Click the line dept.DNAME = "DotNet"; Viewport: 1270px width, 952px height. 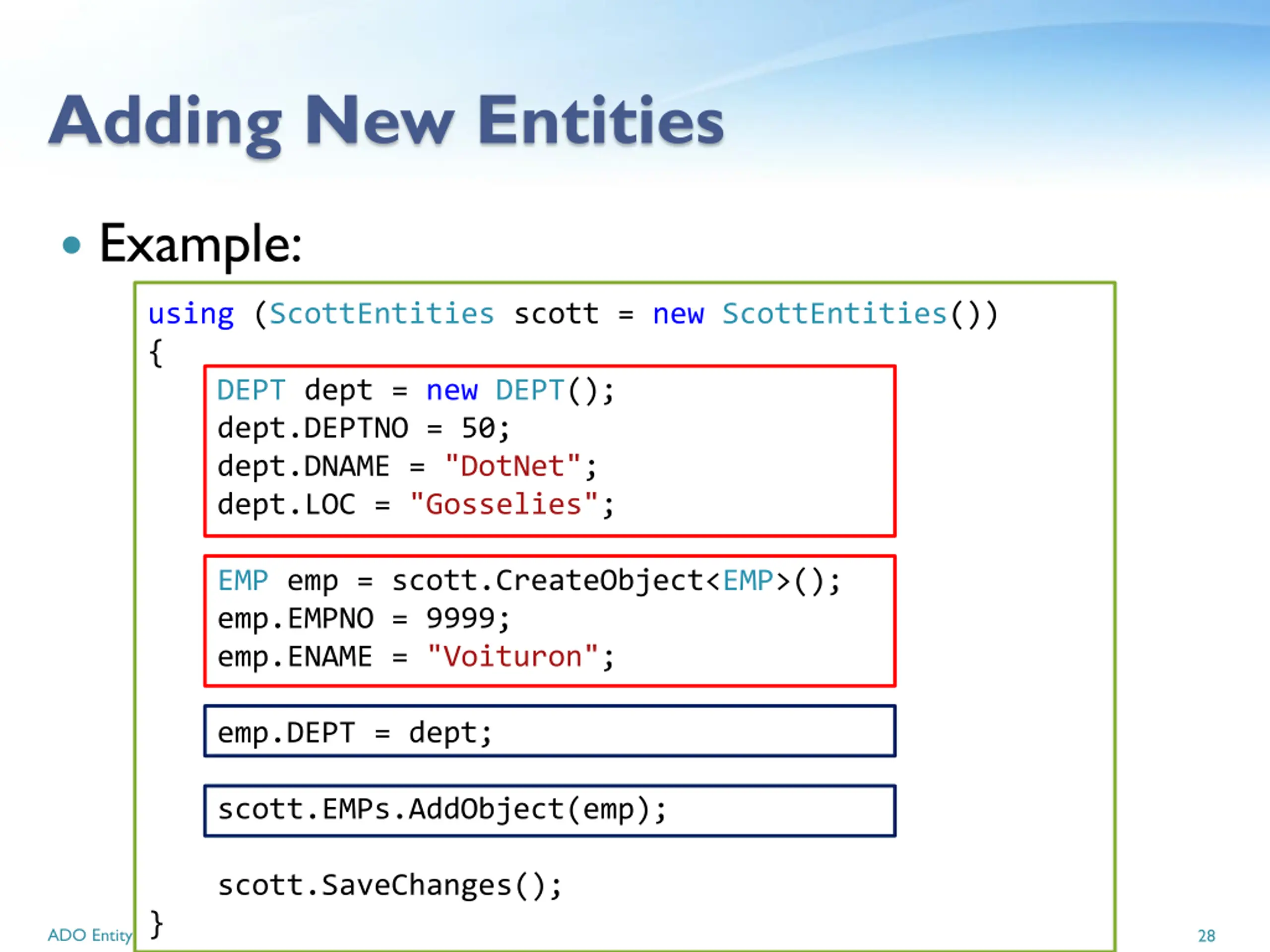point(407,467)
